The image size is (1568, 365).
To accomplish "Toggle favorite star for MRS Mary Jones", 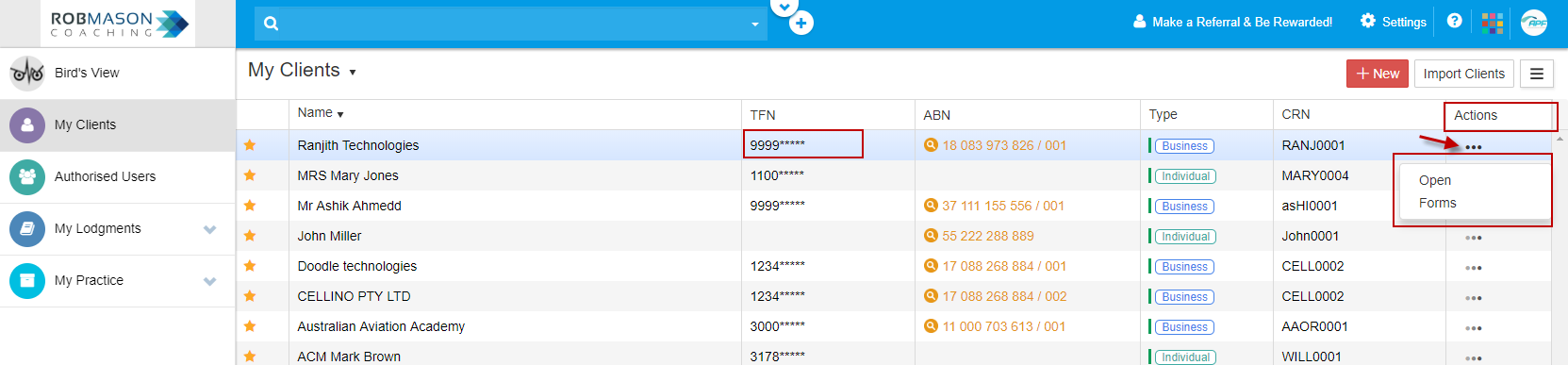I will coord(250,175).
